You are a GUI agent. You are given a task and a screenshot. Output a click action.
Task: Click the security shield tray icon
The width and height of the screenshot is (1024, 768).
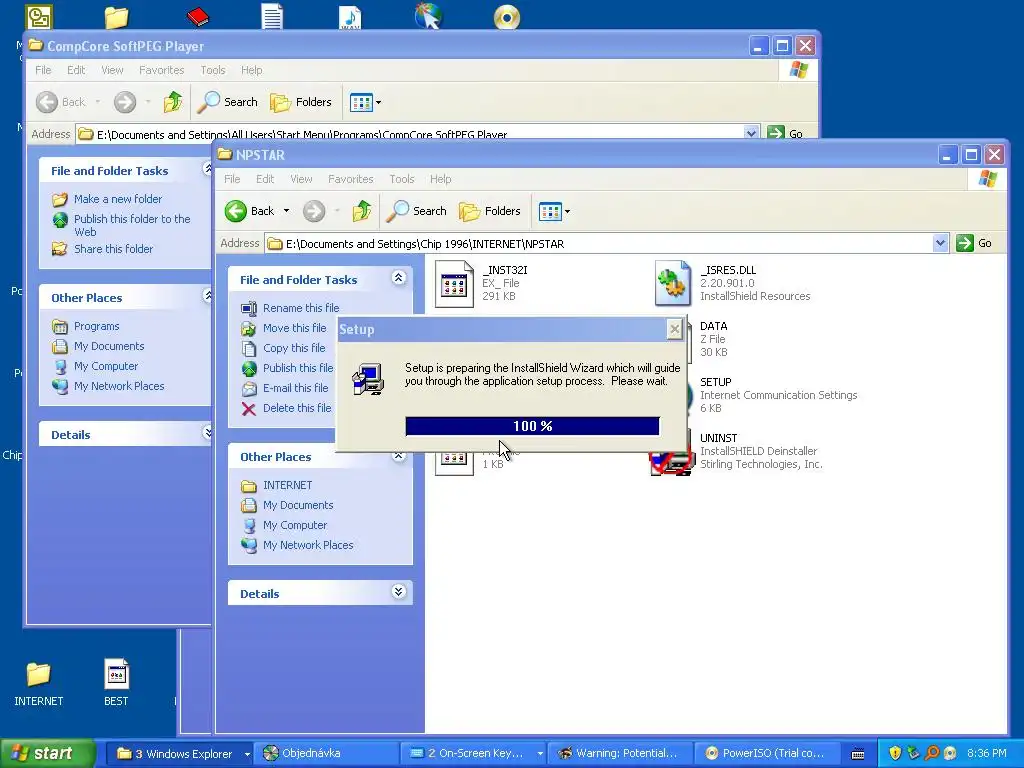(895, 753)
